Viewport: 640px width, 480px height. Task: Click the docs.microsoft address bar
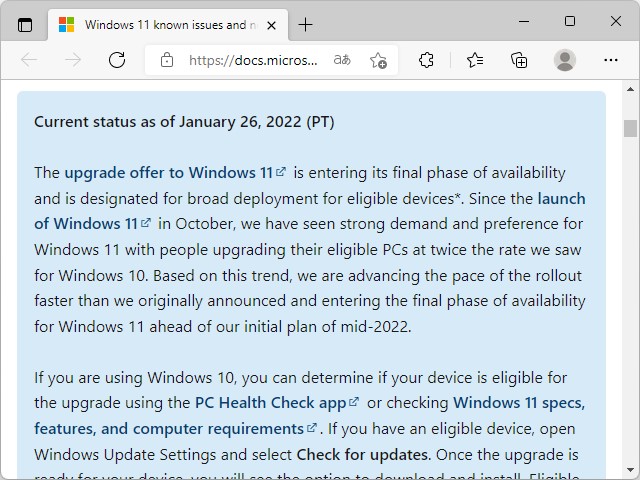click(253, 60)
